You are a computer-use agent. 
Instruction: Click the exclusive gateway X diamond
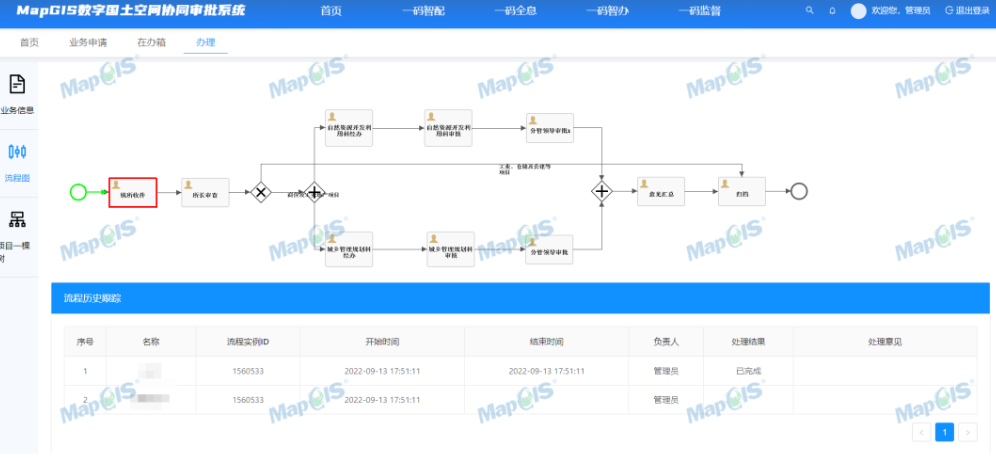[261, 192]
